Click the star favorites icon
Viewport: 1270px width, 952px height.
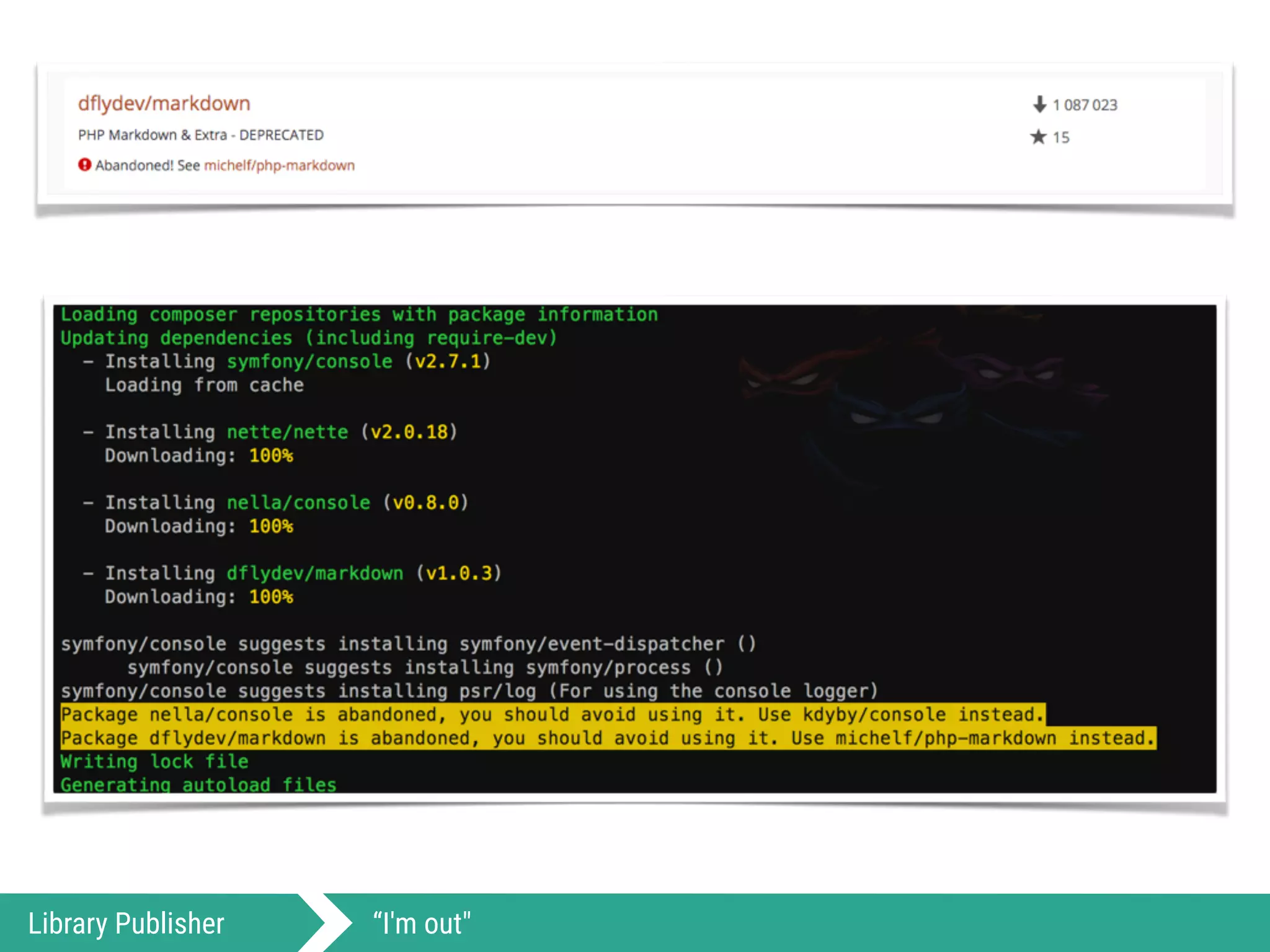click(x=1039, y=137)
